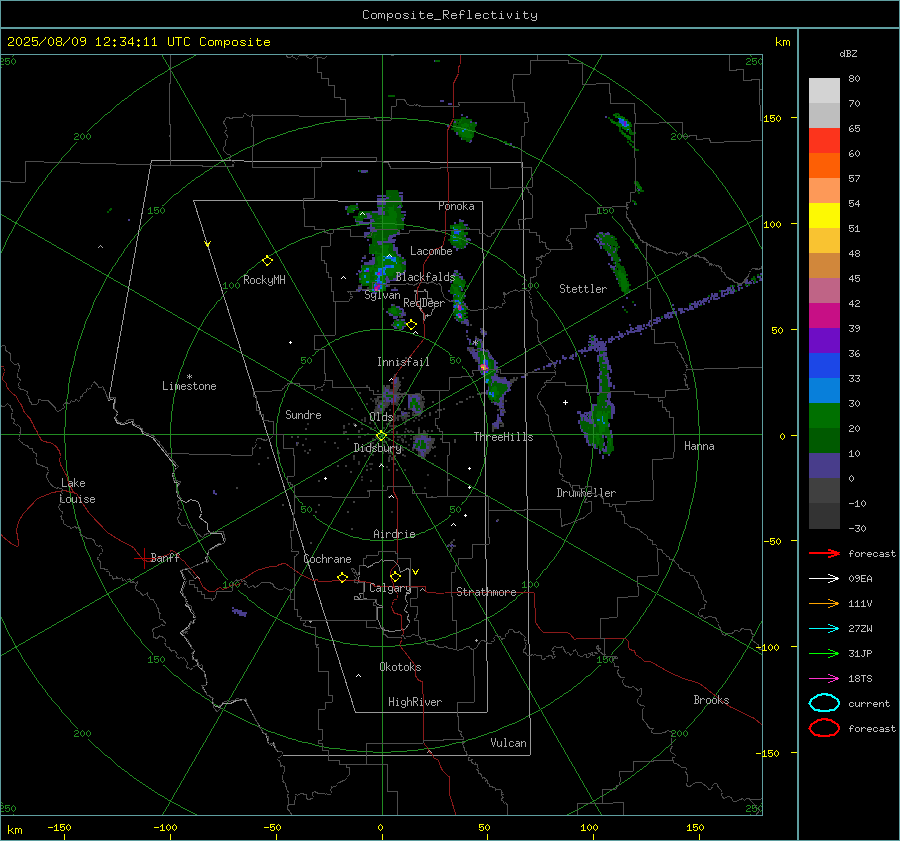Click the Innisfail city label
900x841 pixels.
403,362
